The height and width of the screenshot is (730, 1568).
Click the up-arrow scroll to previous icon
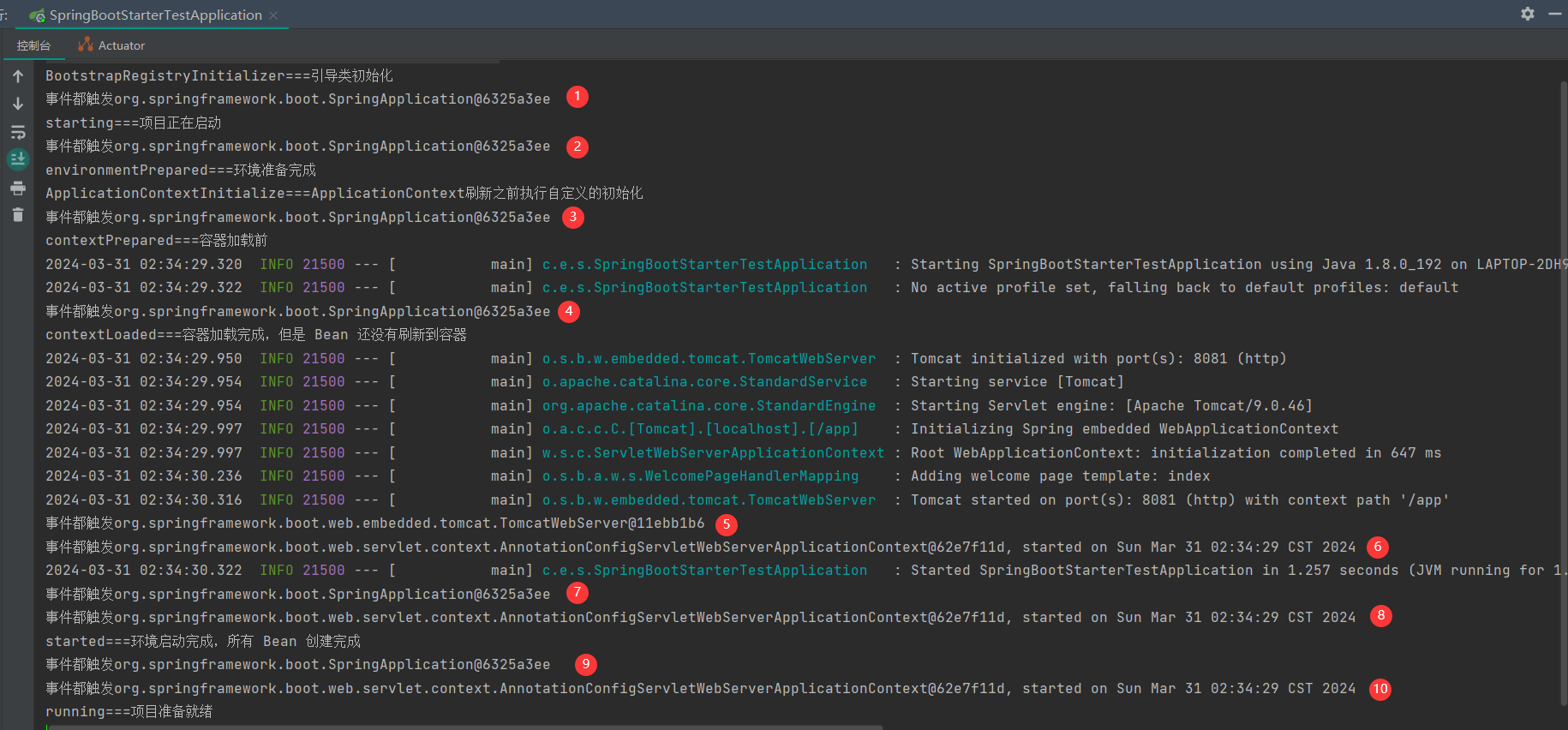[x=18, y=76]
